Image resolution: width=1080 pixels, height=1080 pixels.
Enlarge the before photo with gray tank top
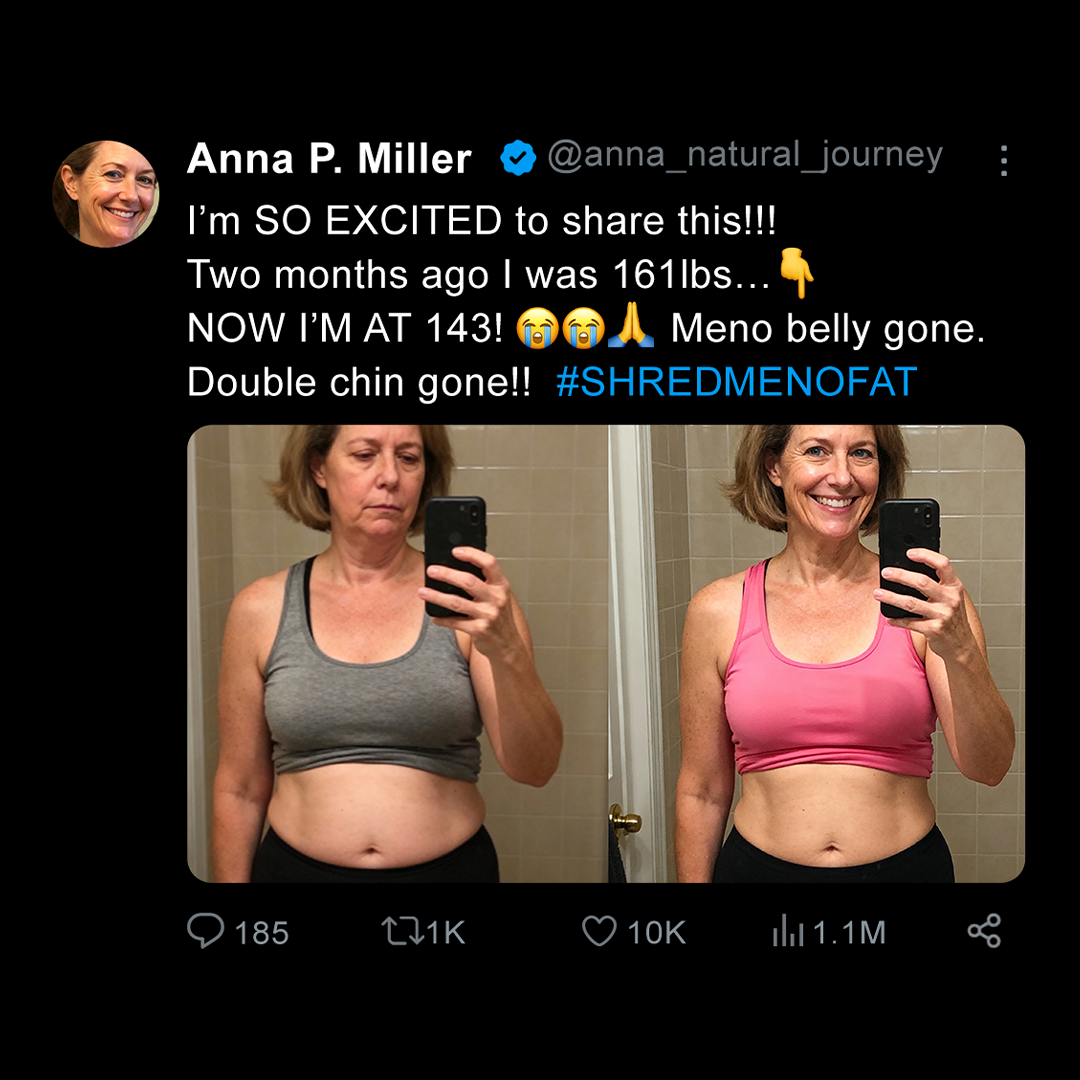coord(397,654)
